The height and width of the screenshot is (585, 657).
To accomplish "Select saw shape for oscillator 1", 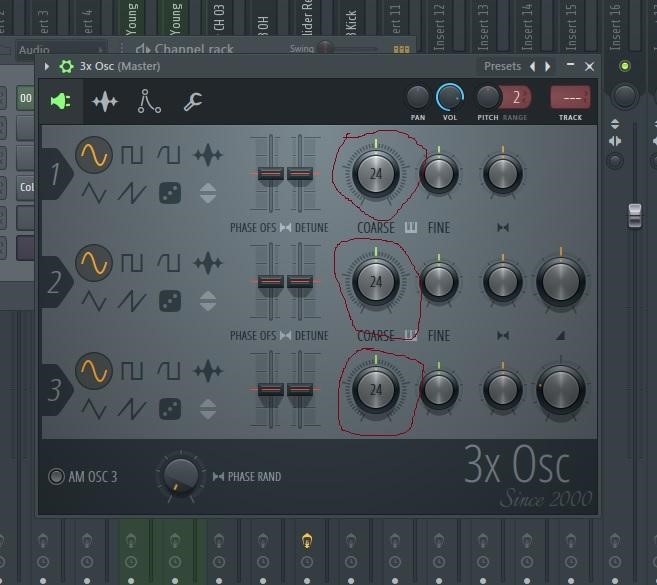I will click(x=132, y=193).
